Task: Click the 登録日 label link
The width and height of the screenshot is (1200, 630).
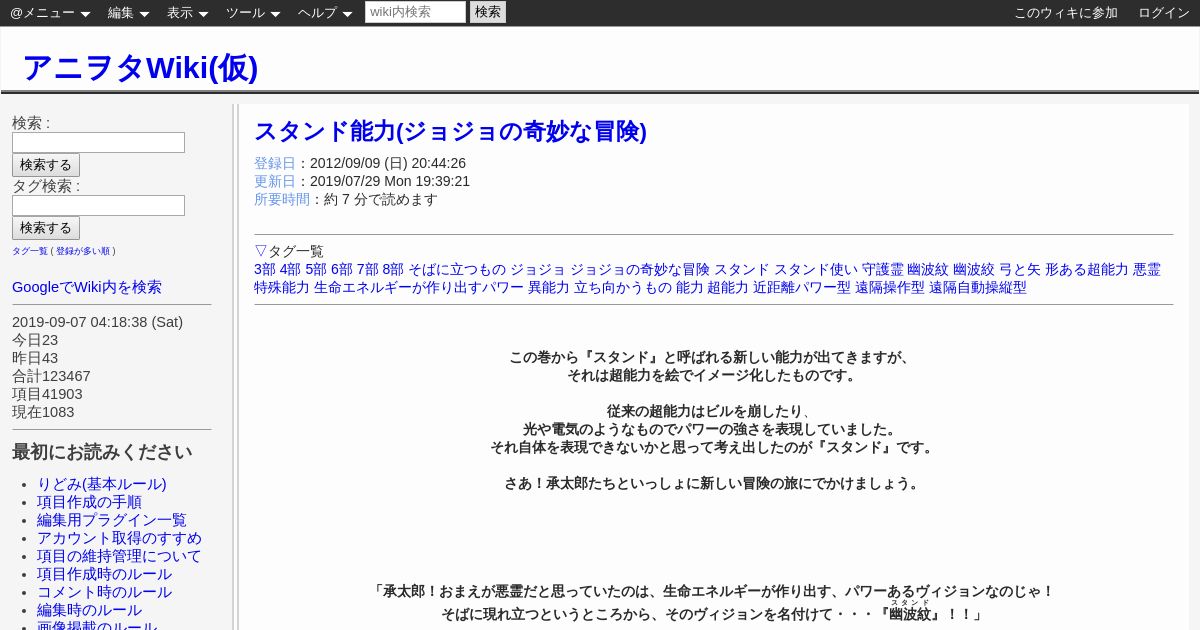Action: [x=275, y=163]
